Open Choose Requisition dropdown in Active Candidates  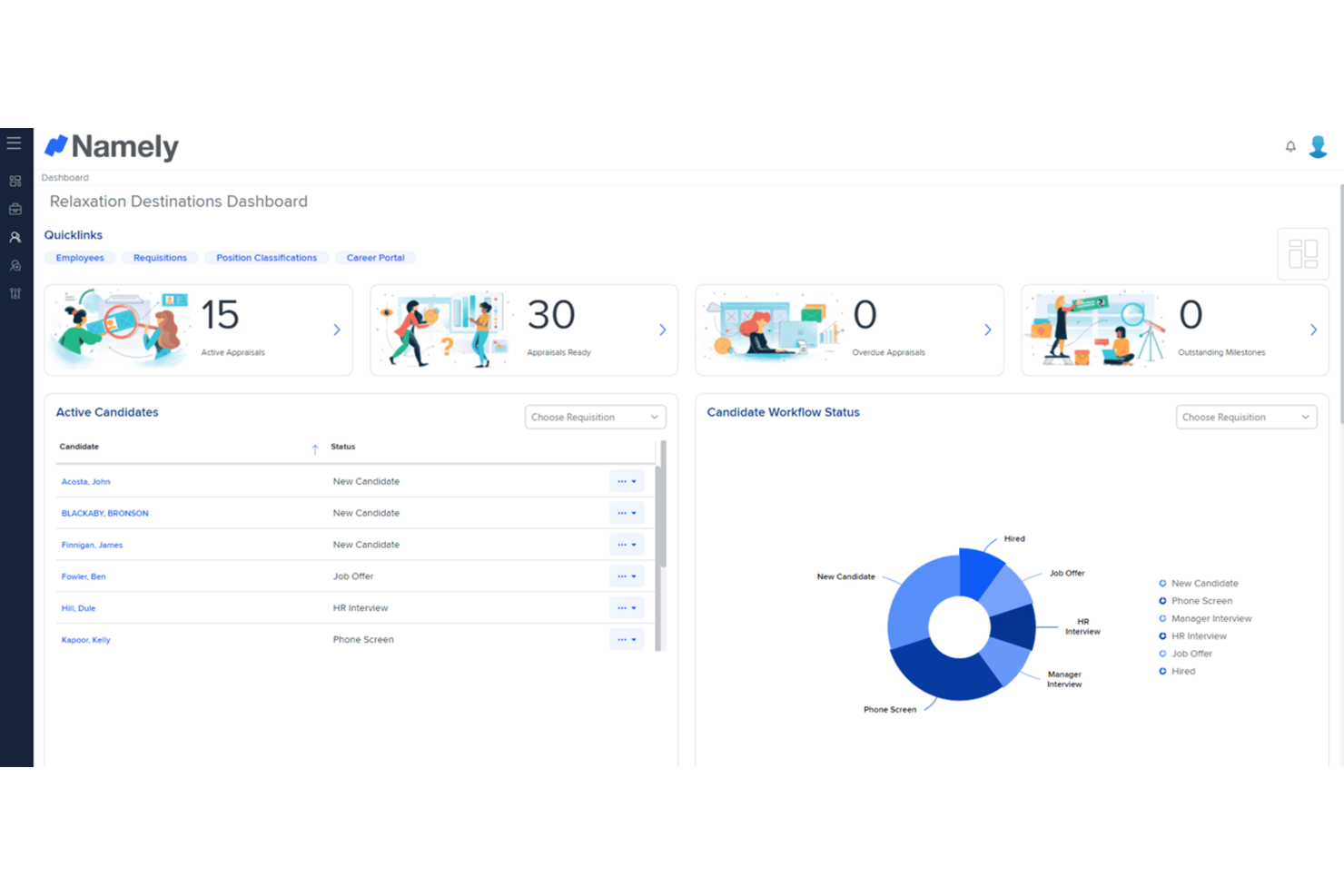pos(596,417)
